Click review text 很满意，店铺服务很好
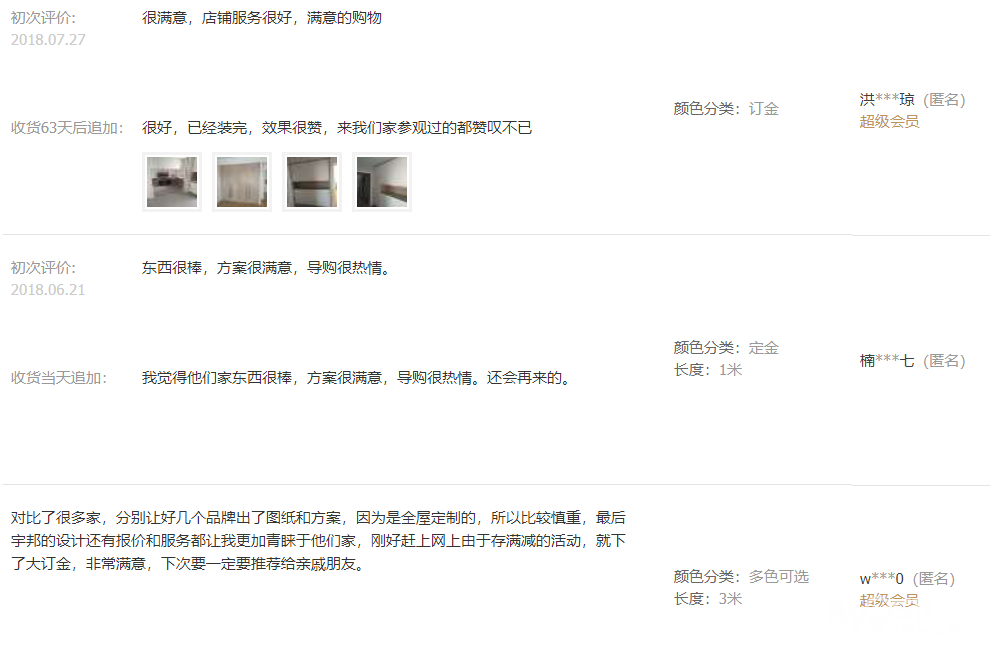The width and height of the screenshot is (990, 648). pos(217,18)
